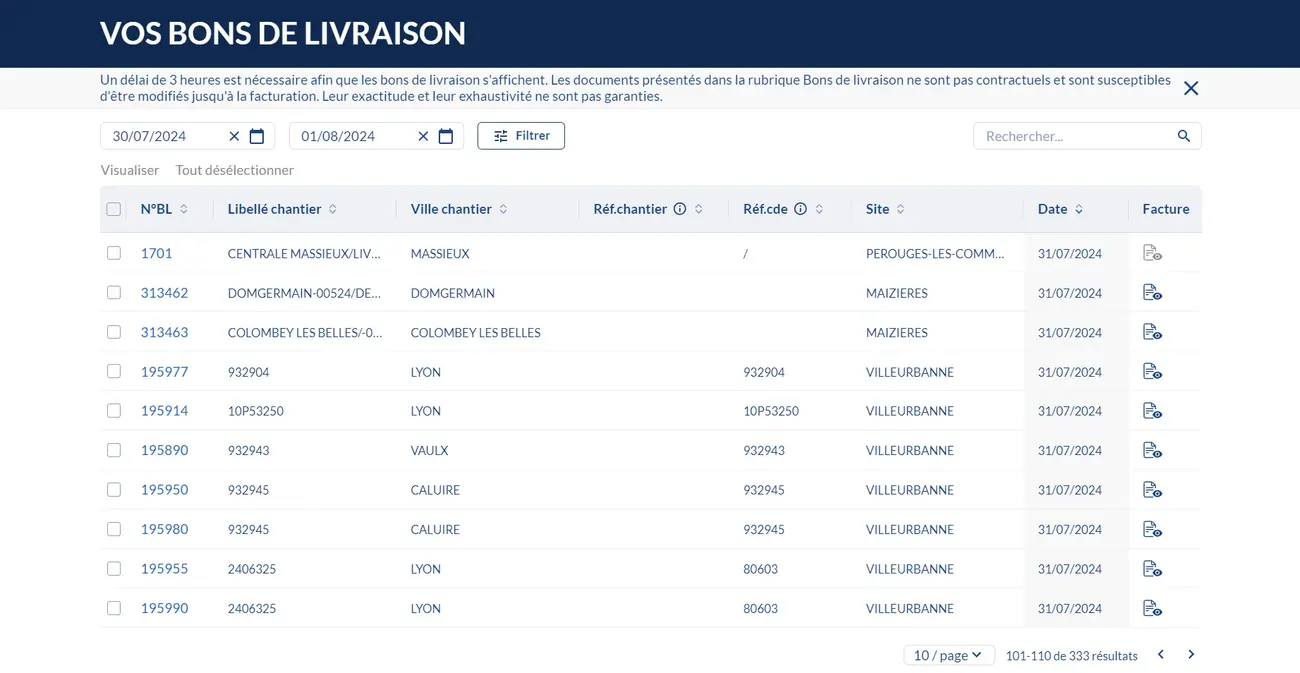Viewport: 1300px width, 673px height.
Task: Check the row for BL 1701
Action: pyautogui.click(x=114, y=253)
